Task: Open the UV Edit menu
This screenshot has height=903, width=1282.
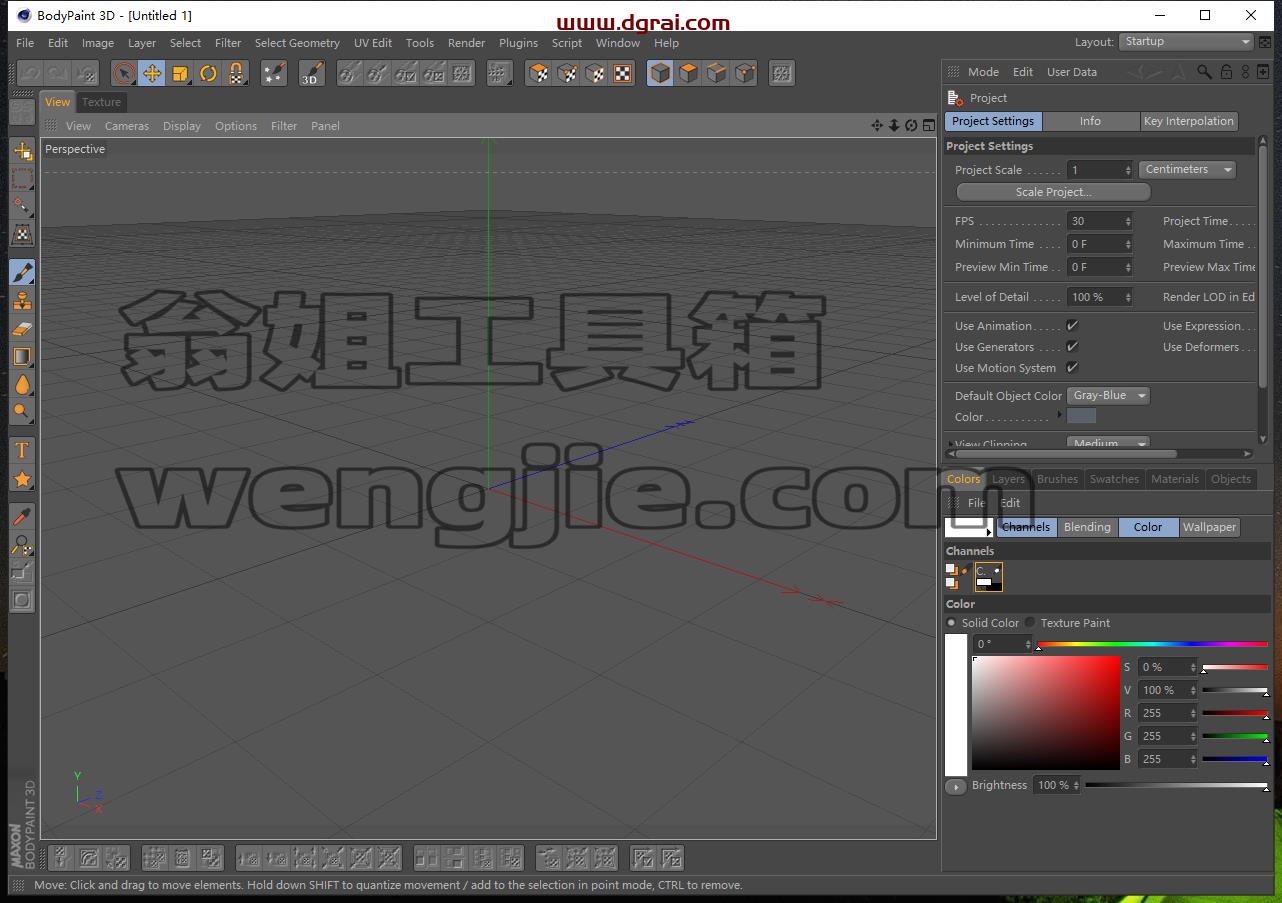Action: coord(373,43)
